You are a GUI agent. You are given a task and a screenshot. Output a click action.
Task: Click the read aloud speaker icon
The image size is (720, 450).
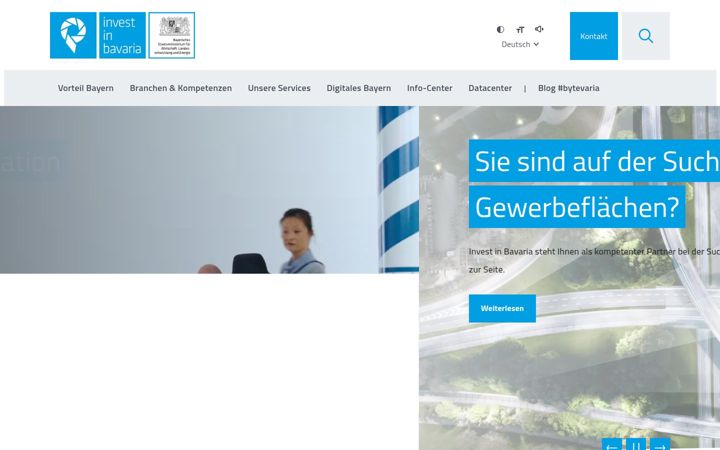click(539, 29)
